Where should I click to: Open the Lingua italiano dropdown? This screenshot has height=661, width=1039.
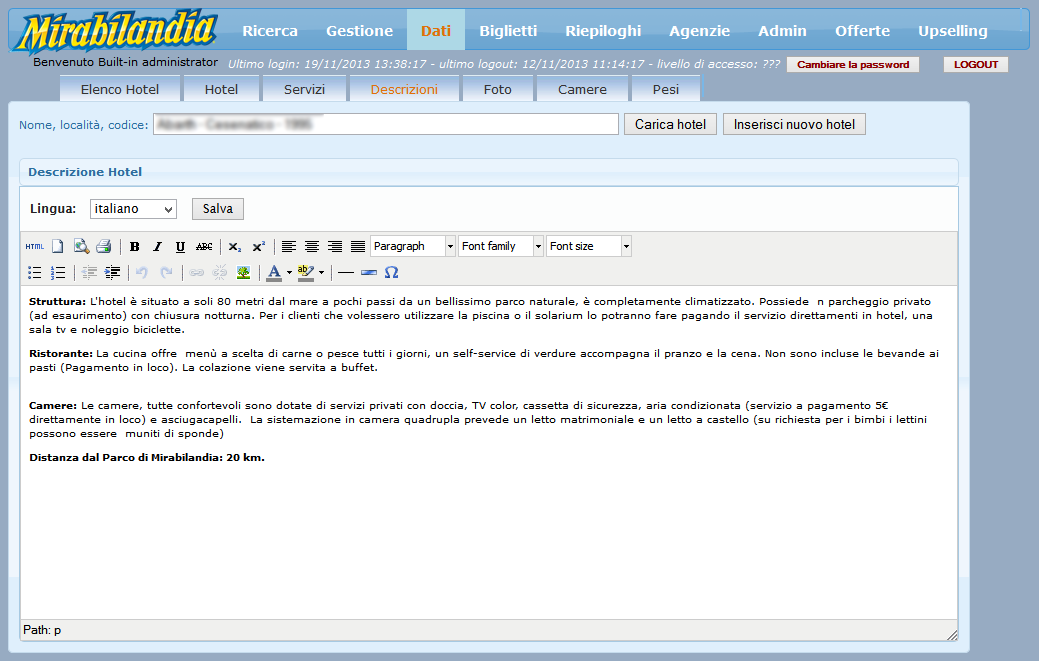point(133,209)
